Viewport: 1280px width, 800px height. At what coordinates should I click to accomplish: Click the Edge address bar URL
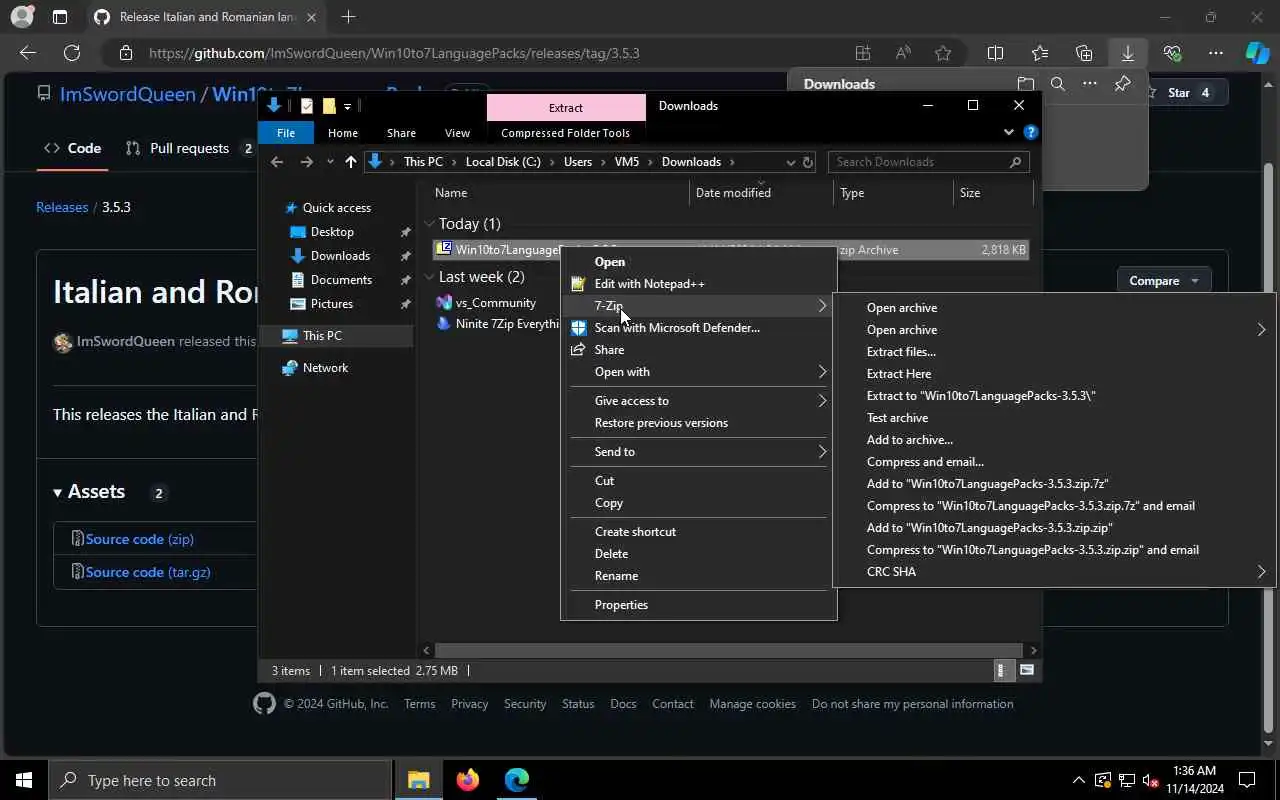[394, 53]
